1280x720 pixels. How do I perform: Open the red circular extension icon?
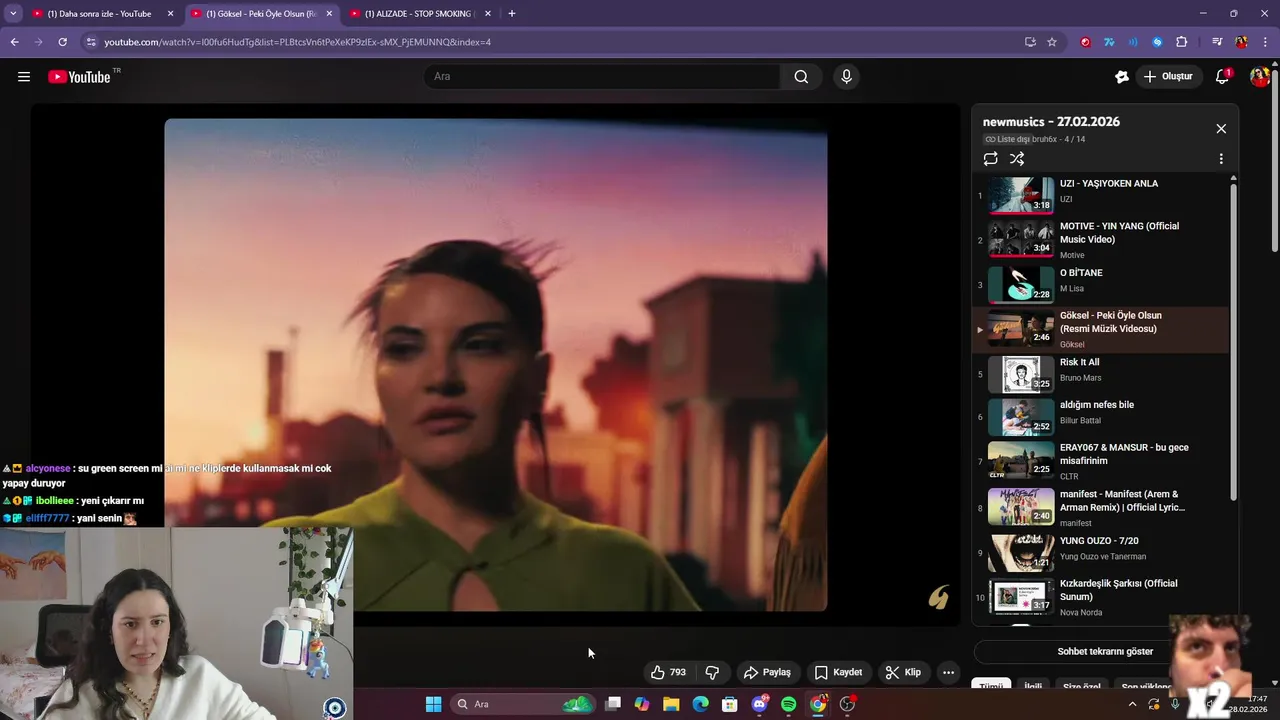(1085, 42)
